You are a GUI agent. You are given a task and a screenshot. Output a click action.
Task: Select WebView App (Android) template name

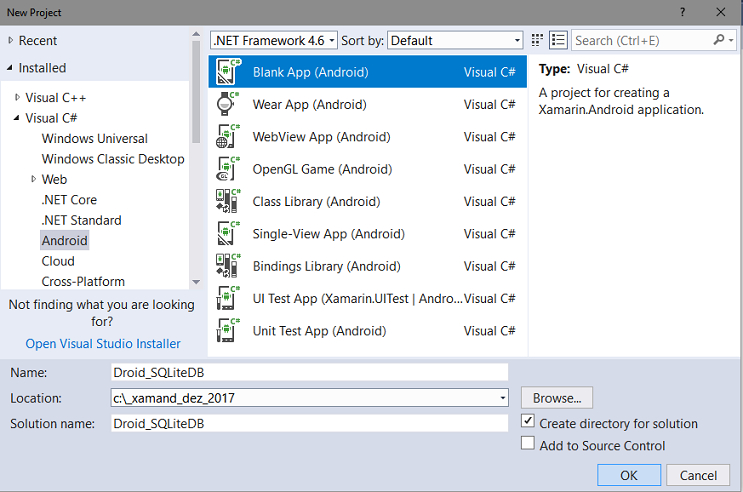click(x=321, y=137)
